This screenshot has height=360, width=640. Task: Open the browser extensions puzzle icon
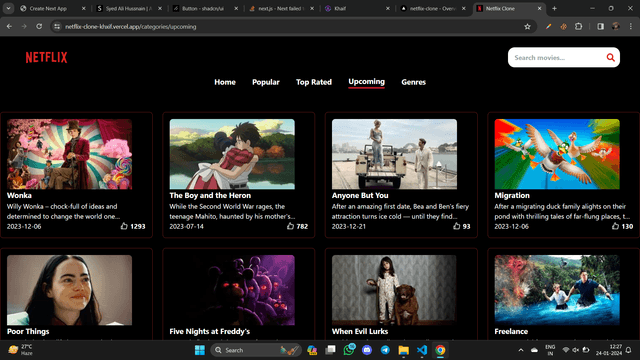[x=578, y=27]
